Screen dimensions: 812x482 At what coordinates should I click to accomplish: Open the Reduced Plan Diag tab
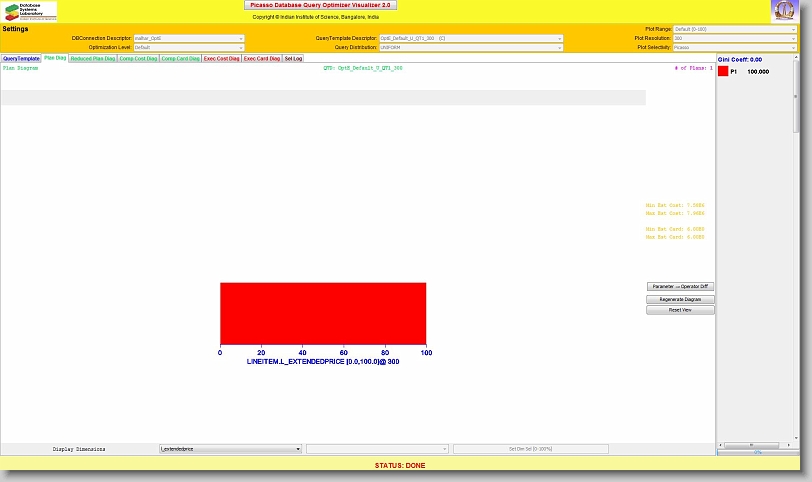[x=92, y=59]
